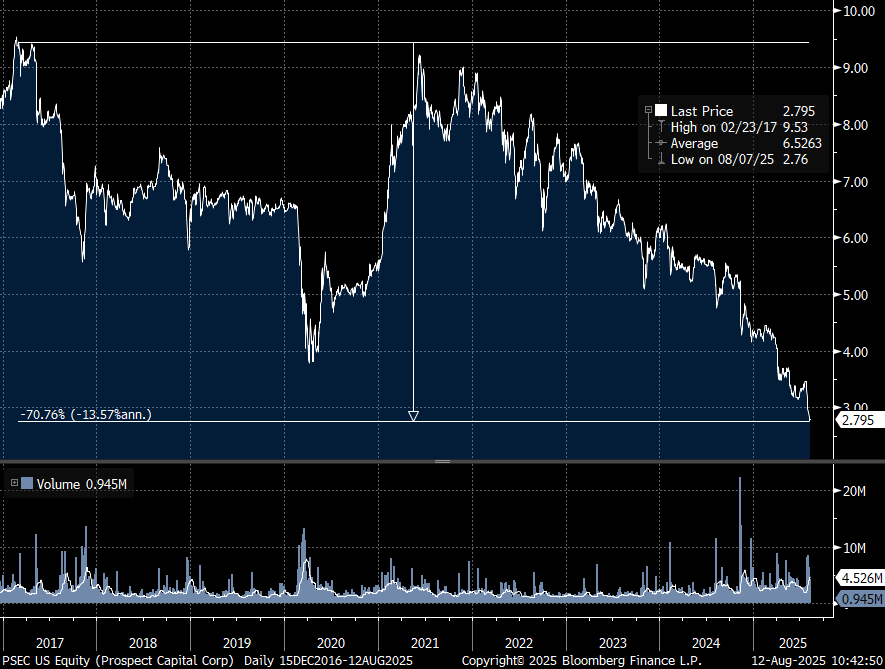Click the 2020 year axis label
The width and height of the screenshot is (885, 669).
coord(331,643)
